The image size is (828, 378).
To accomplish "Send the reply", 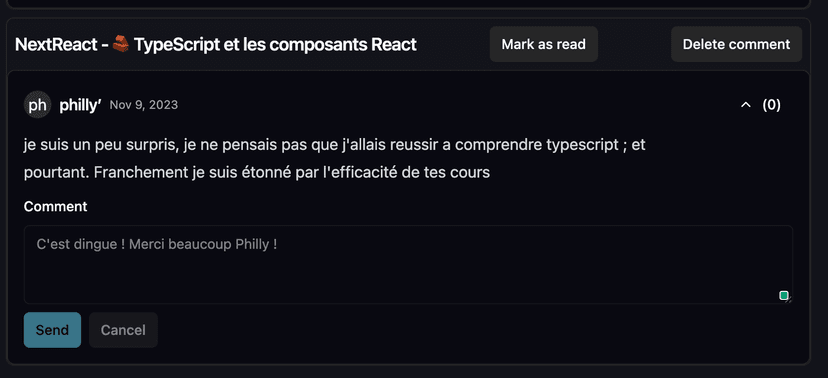I will (x=52, y=330).
